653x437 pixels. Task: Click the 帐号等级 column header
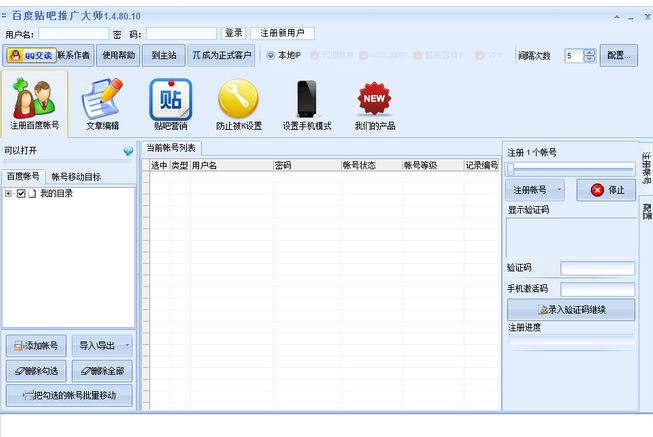coord(433,165)
